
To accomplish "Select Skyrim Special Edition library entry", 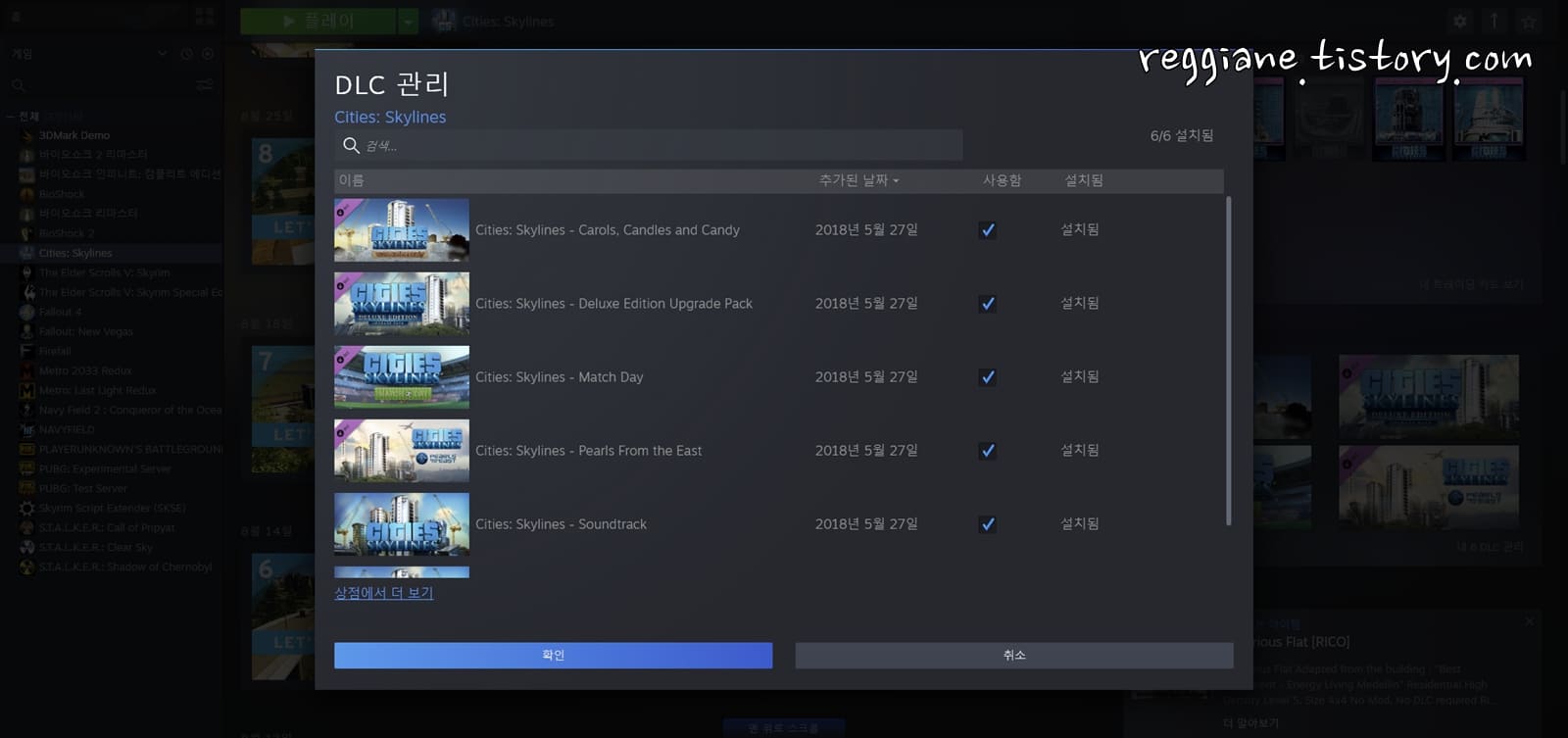I will click(x=130, y=292).
